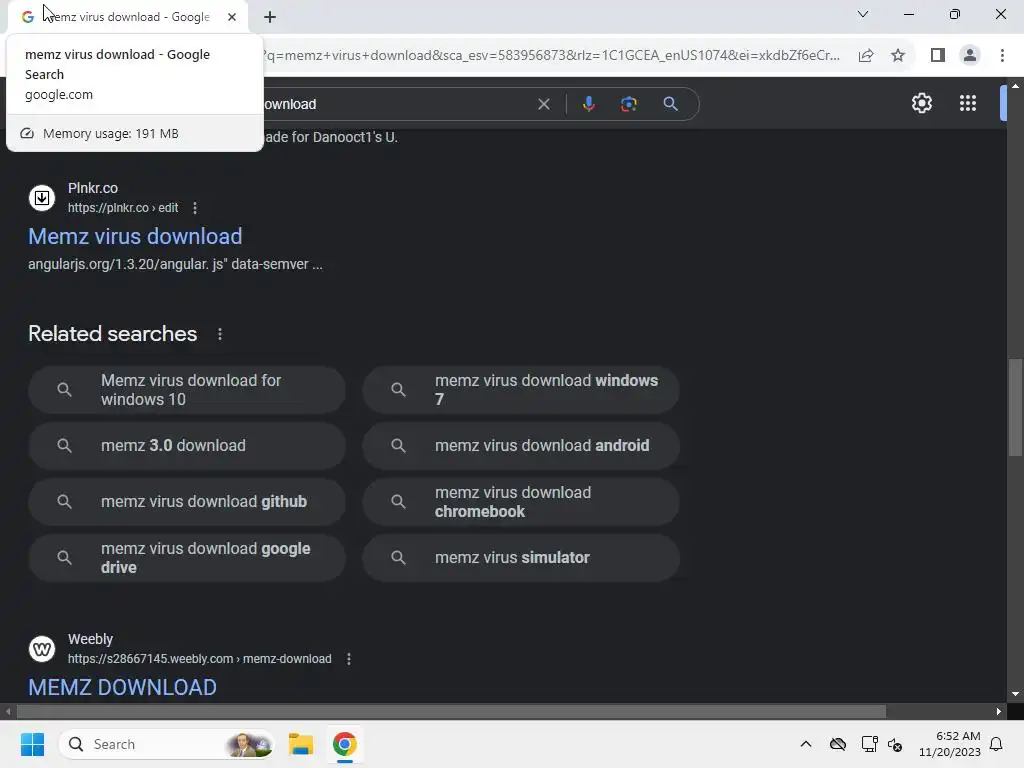Search memz 3.0 download

pyautogui.click(x=187, y=445)
